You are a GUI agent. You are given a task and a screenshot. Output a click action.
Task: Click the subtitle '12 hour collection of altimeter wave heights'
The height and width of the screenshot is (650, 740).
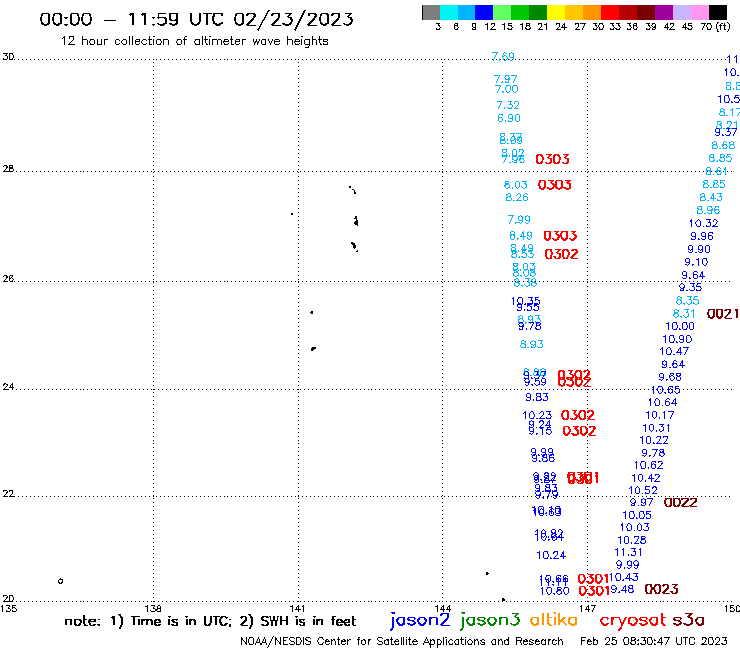(194, 41)
